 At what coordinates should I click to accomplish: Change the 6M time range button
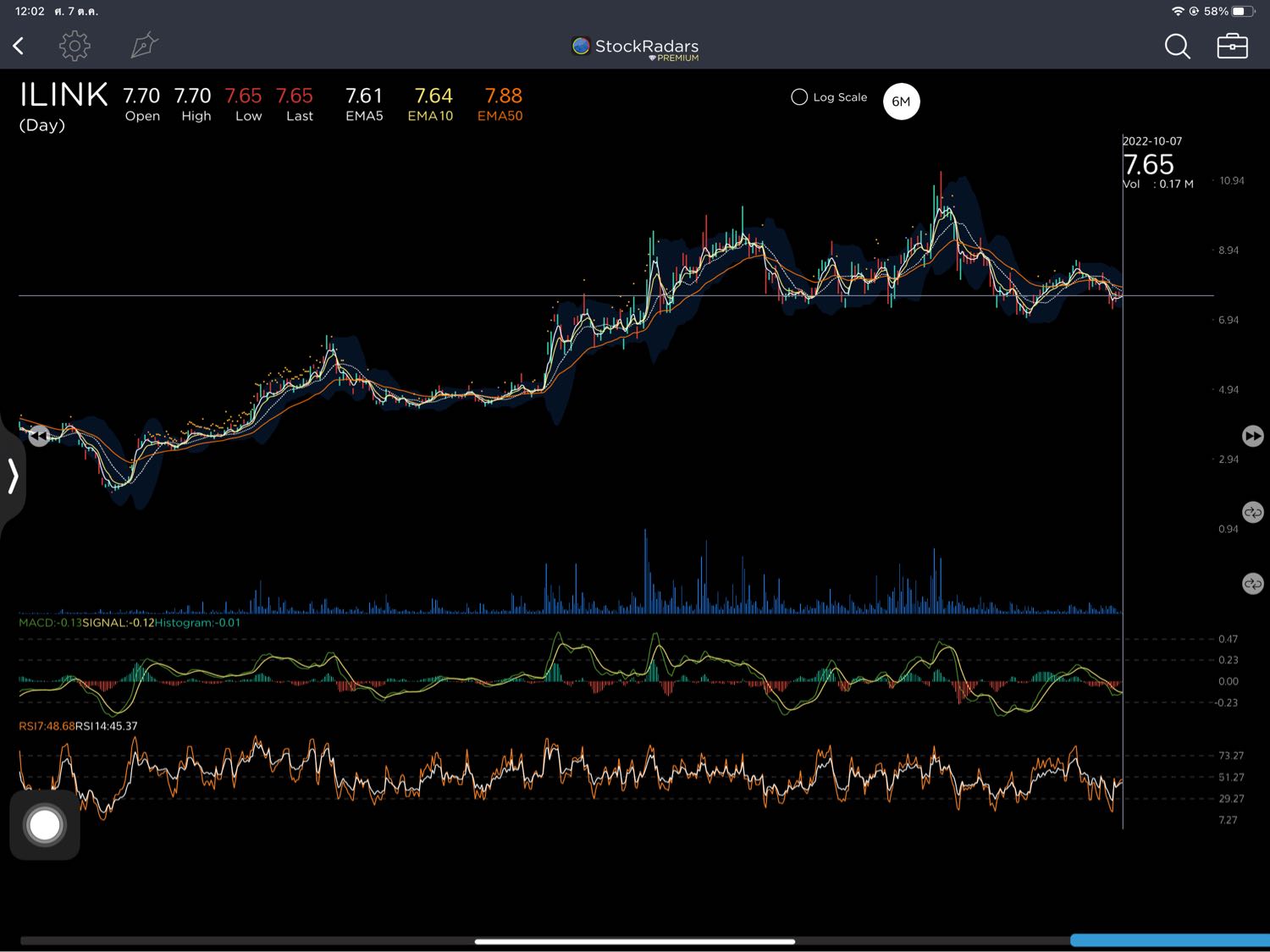(x=901, y=102)
